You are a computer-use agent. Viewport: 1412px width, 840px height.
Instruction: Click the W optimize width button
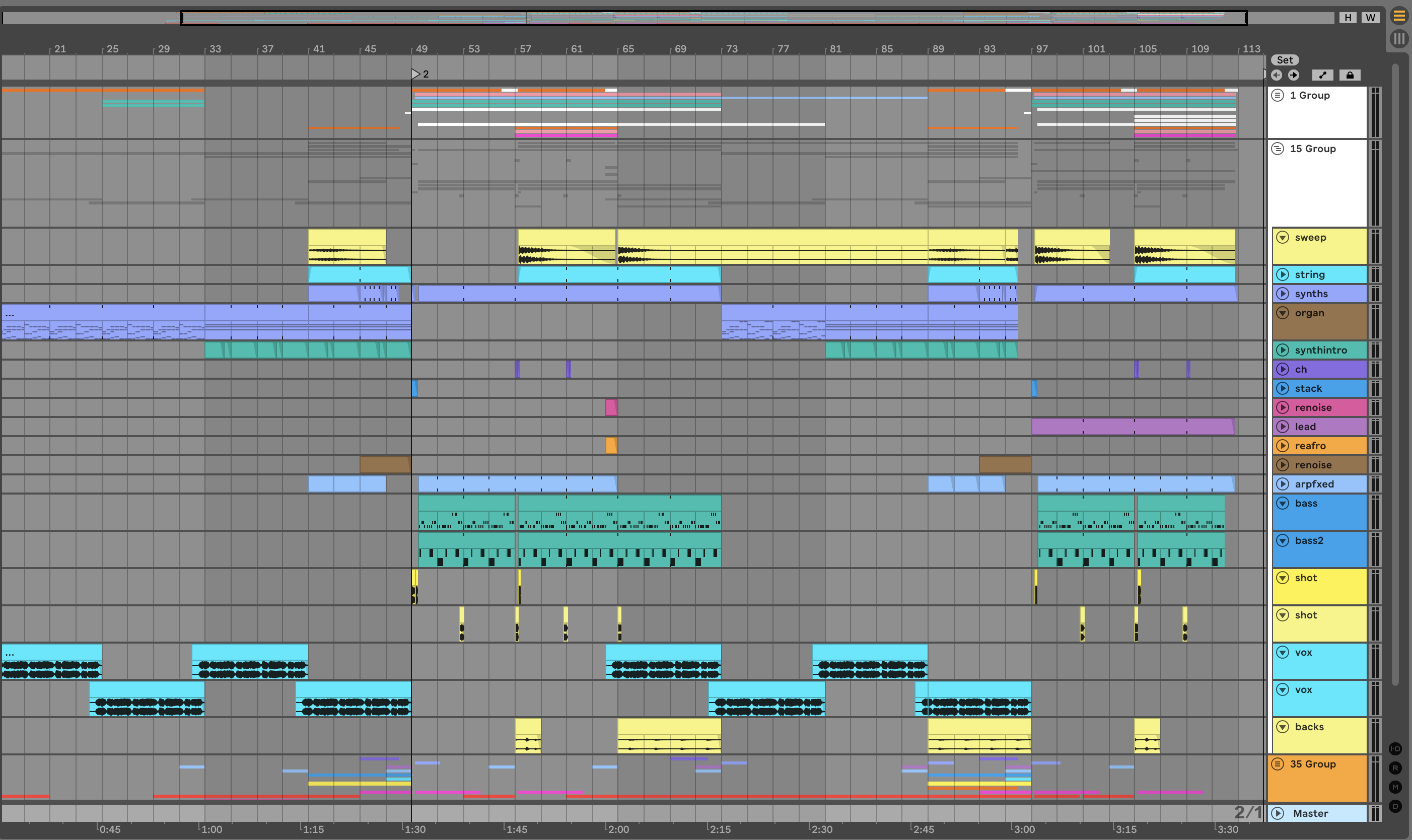click(x=1370, y=18)
